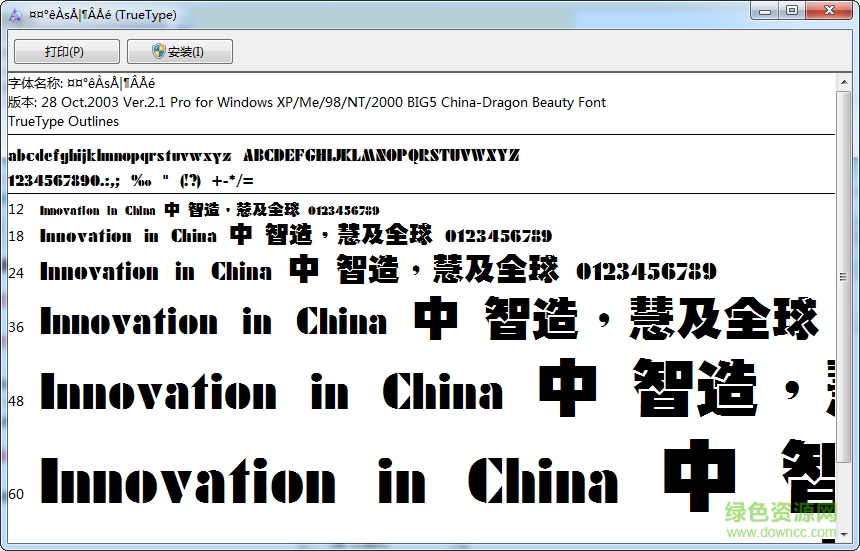Click 0123456789 in the 18-point row

pyautogui.click(x=499, y=236)
